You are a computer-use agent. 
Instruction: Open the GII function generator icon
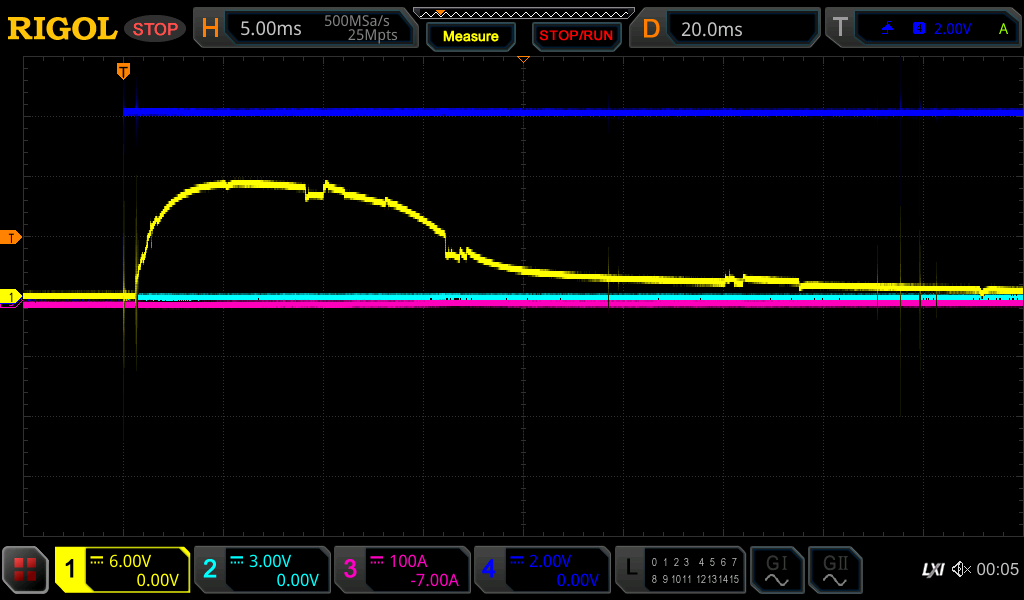(x=835, y=570)
